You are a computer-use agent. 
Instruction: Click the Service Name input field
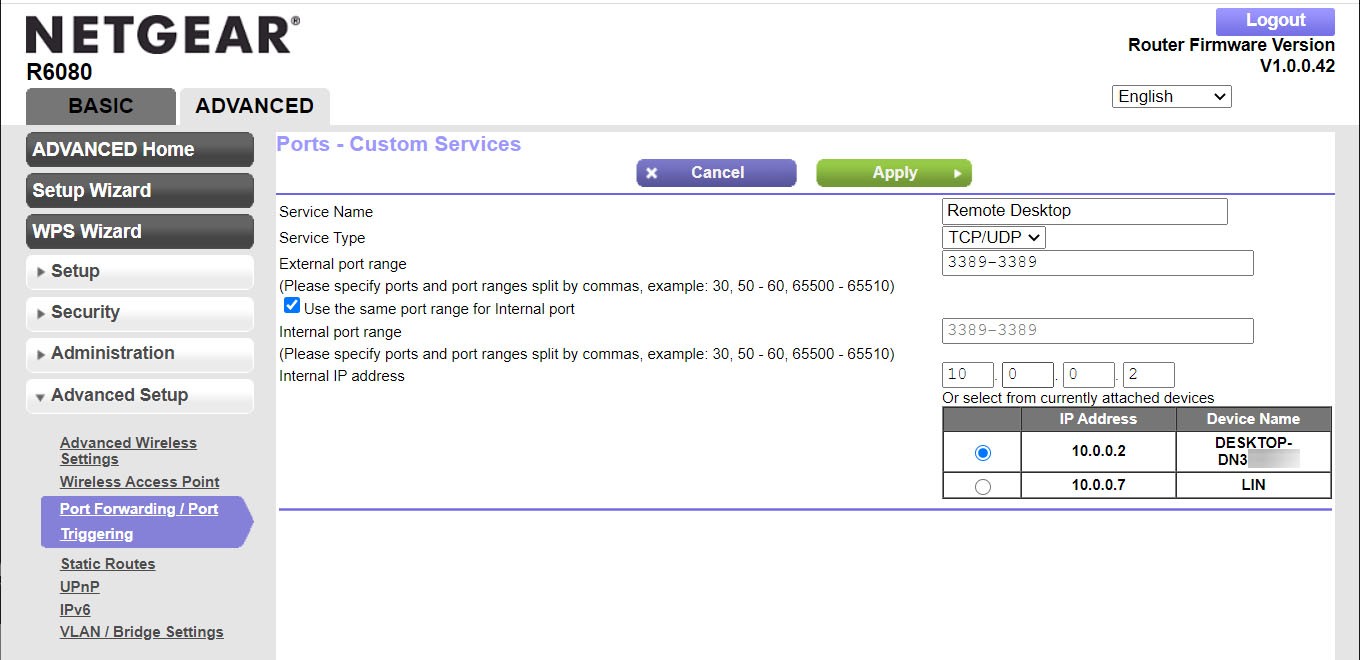(1084, 211)
